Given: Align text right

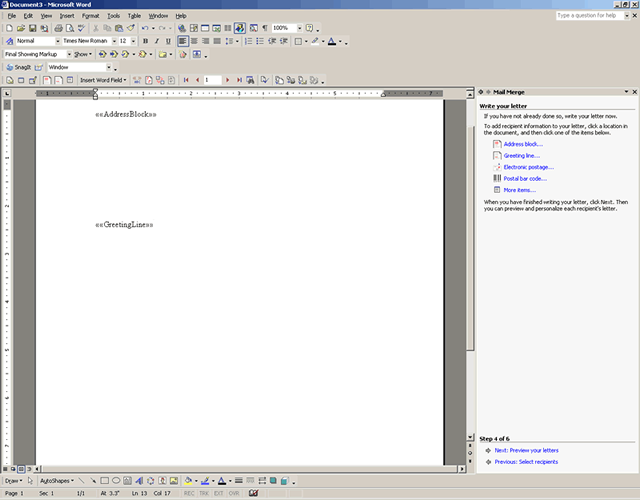Looking at the screenshot, I should click(x=205, y=41).
